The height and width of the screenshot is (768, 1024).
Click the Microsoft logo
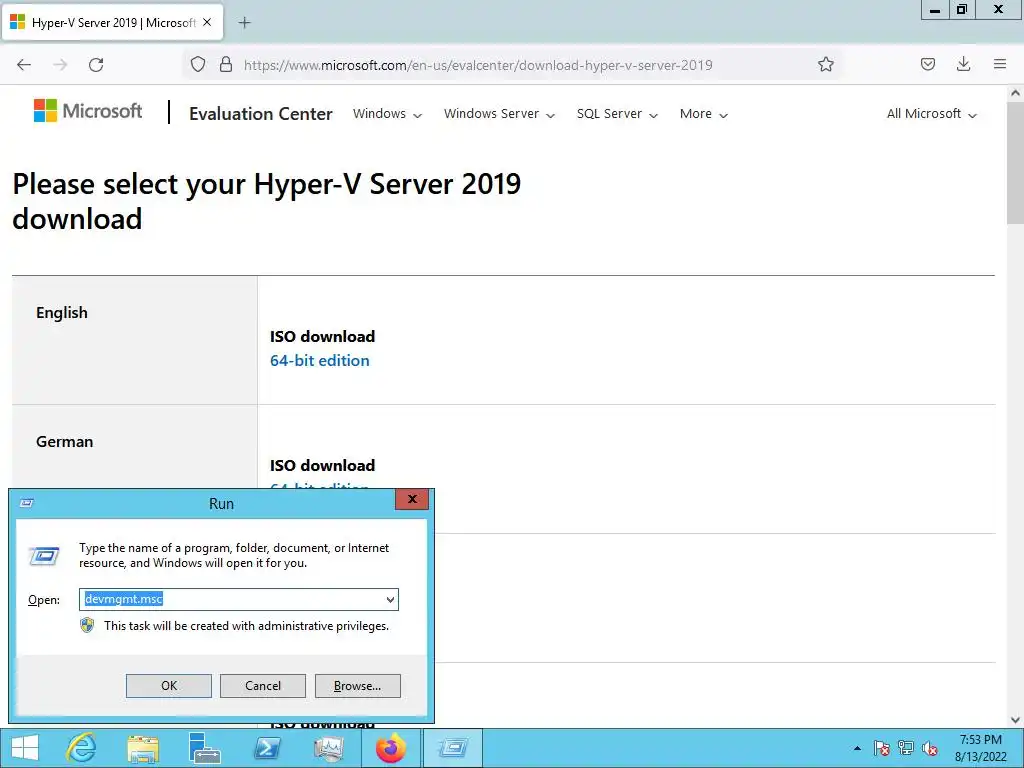(x=88, y=111)
